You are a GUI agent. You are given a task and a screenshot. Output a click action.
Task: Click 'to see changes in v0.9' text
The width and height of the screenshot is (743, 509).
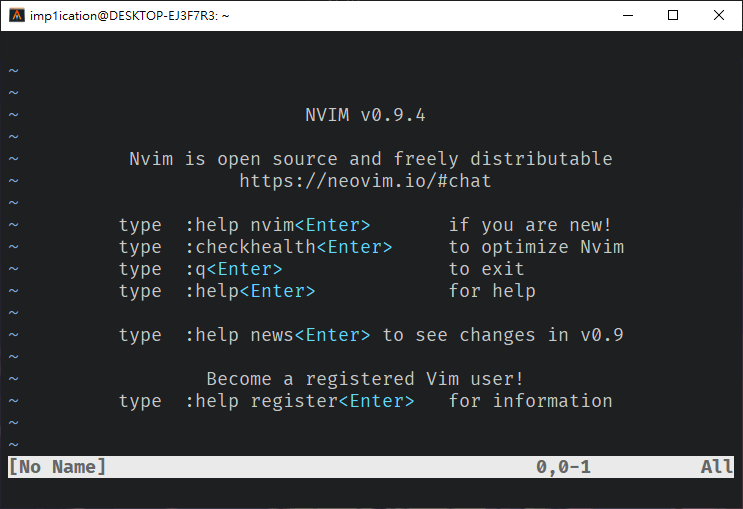(503, 335)
